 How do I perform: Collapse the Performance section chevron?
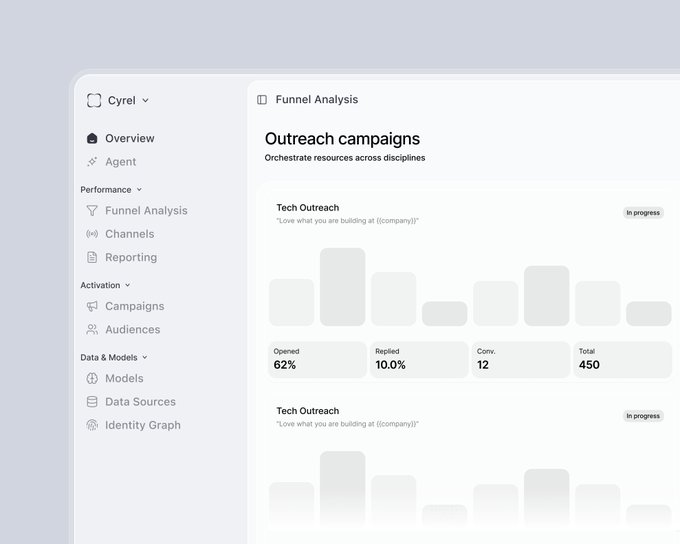point(139,190)
